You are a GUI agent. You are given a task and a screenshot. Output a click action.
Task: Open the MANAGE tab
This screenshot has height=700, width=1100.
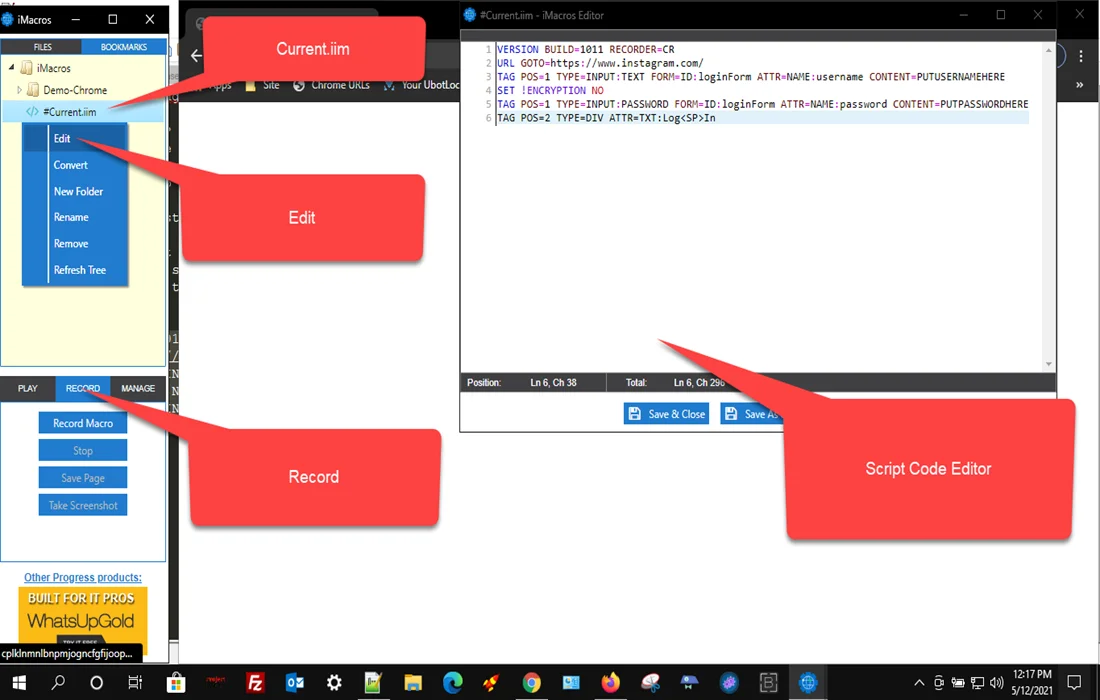coord(138,388)
